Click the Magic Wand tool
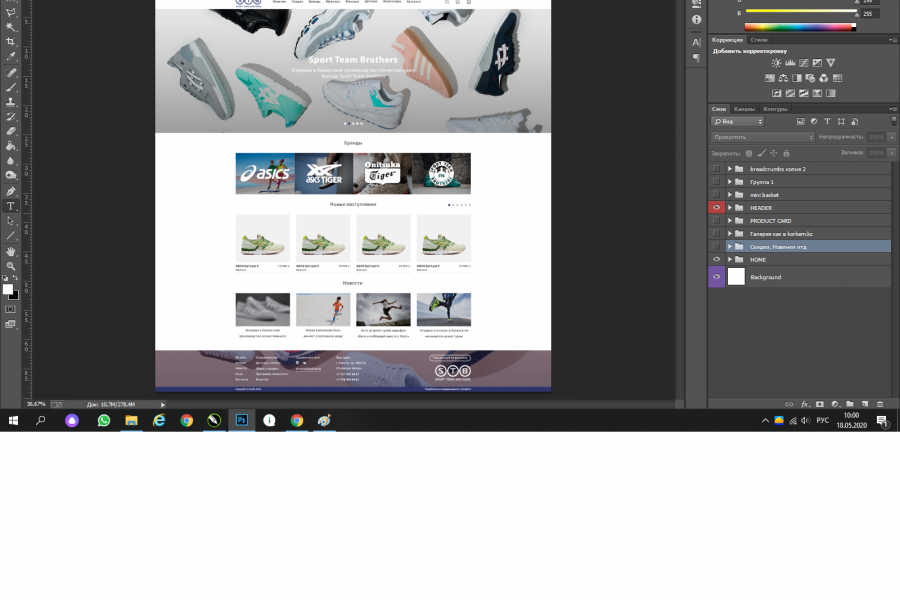The height and width of the screenshot is (600, 900). pyautogui.click(x=10, y=26)
